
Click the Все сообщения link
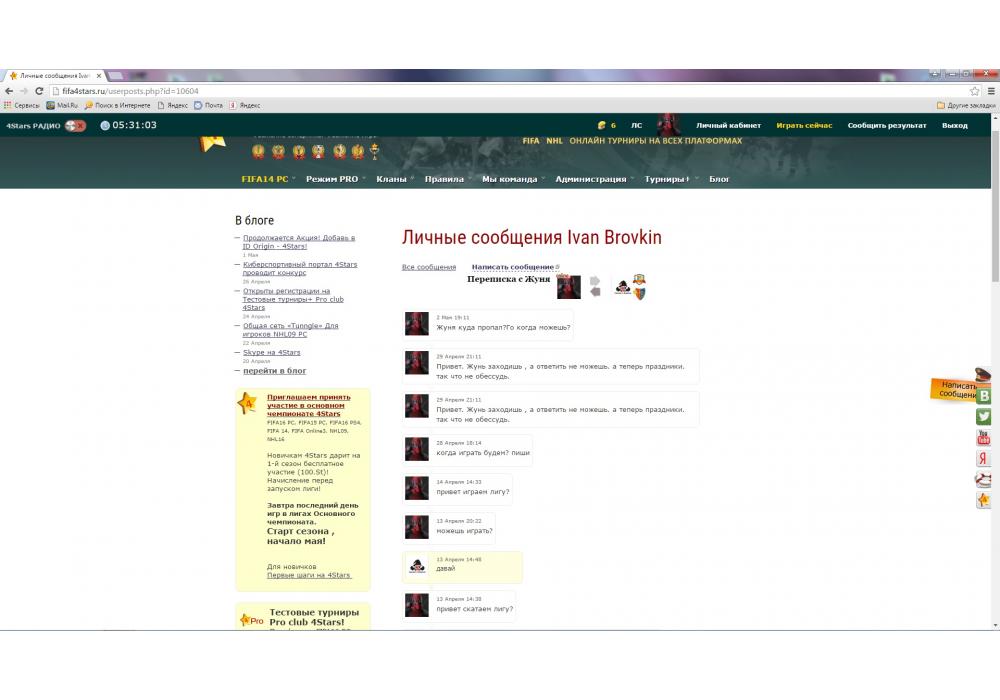428,267
